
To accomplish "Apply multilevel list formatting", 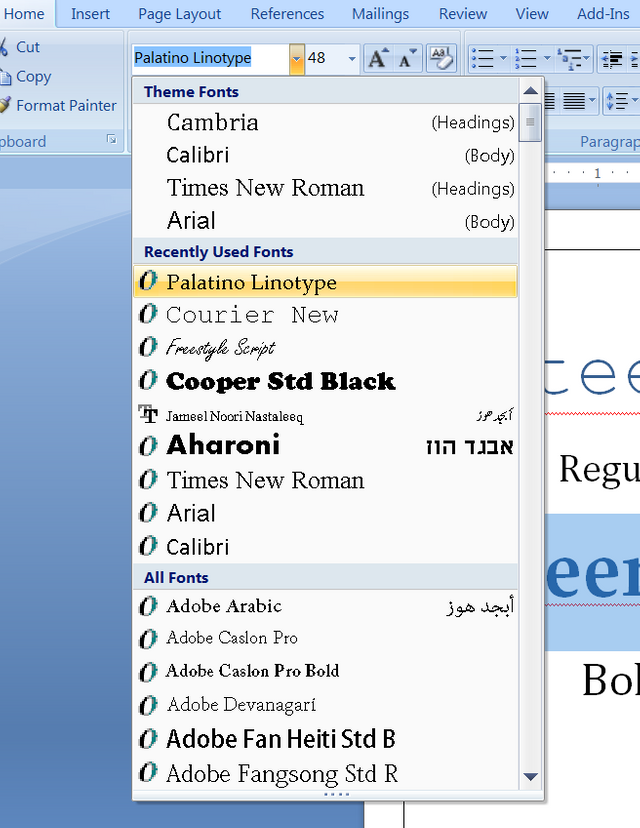I will pyautogui.click(x=574, y=58).
